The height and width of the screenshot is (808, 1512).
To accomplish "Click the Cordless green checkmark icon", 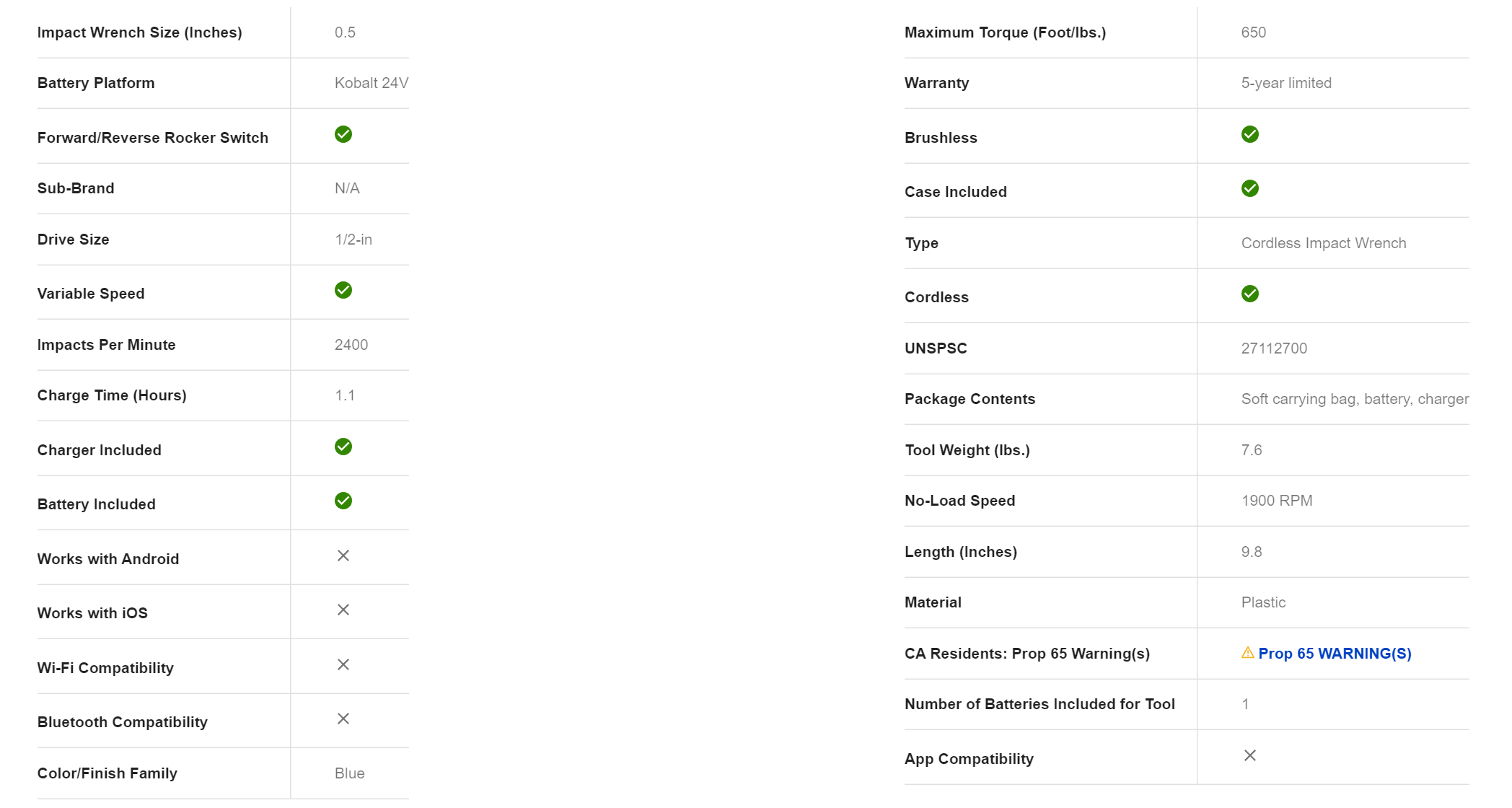I will [x=1250, y=294].
